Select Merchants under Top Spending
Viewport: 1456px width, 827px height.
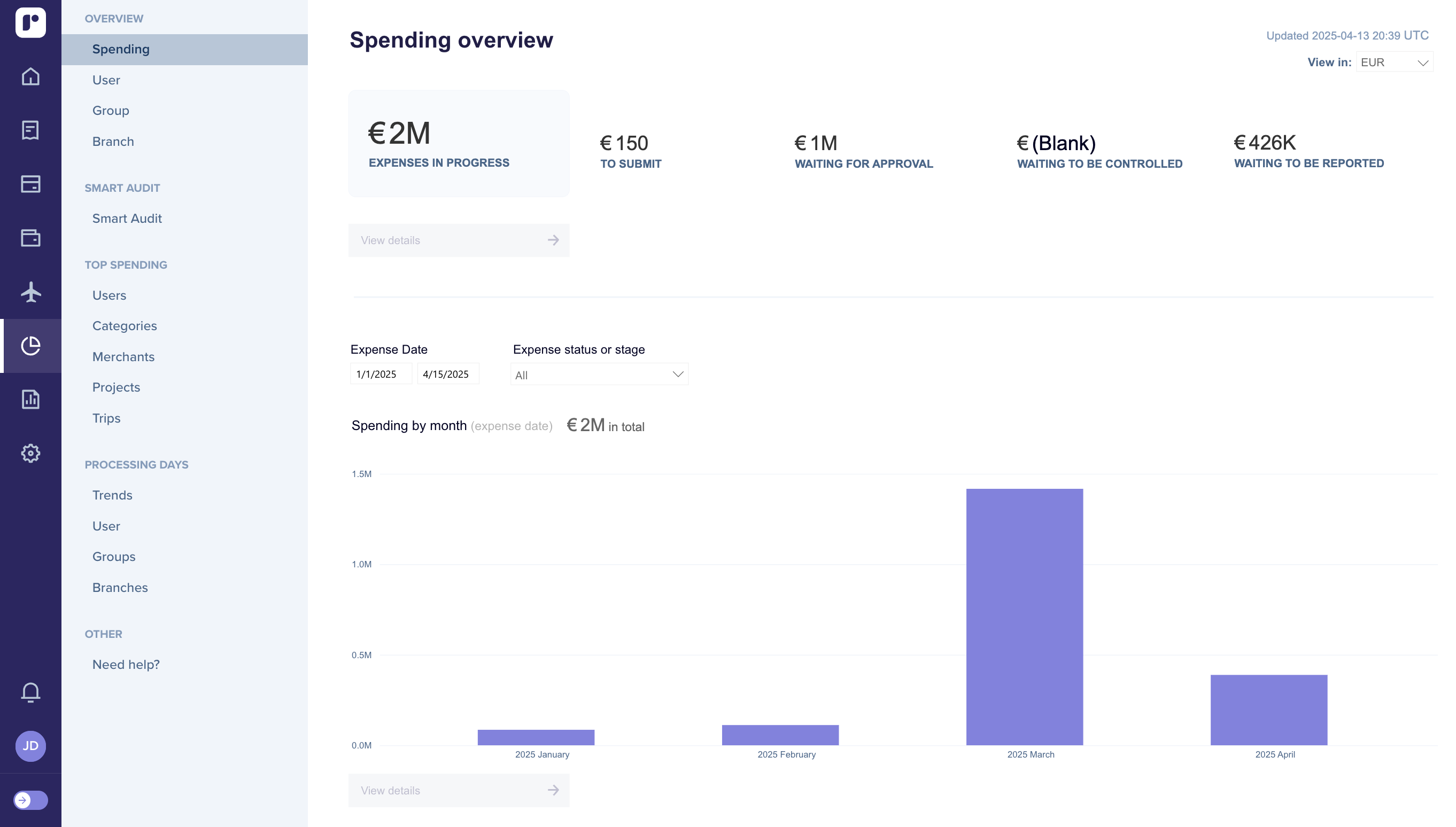[123, 357]
